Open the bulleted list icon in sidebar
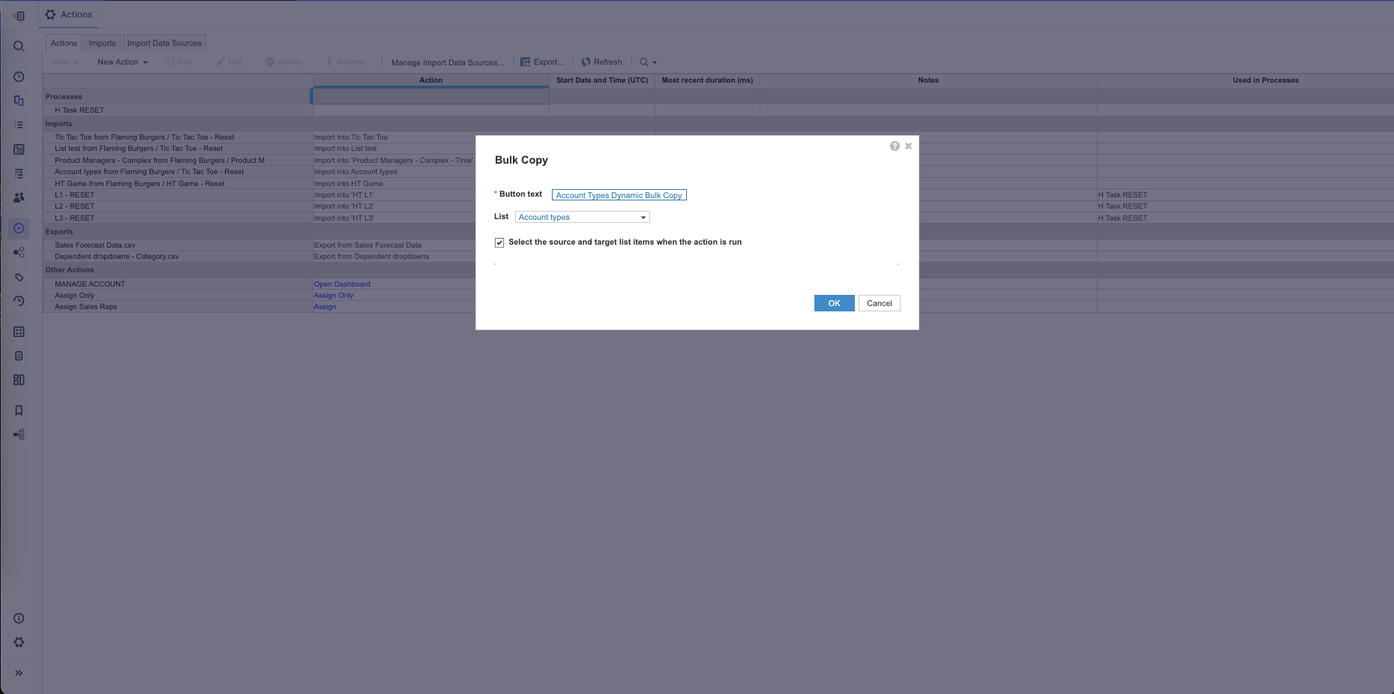The height and width of the screenshot is (694, 1394). click(x=18, y=125)
